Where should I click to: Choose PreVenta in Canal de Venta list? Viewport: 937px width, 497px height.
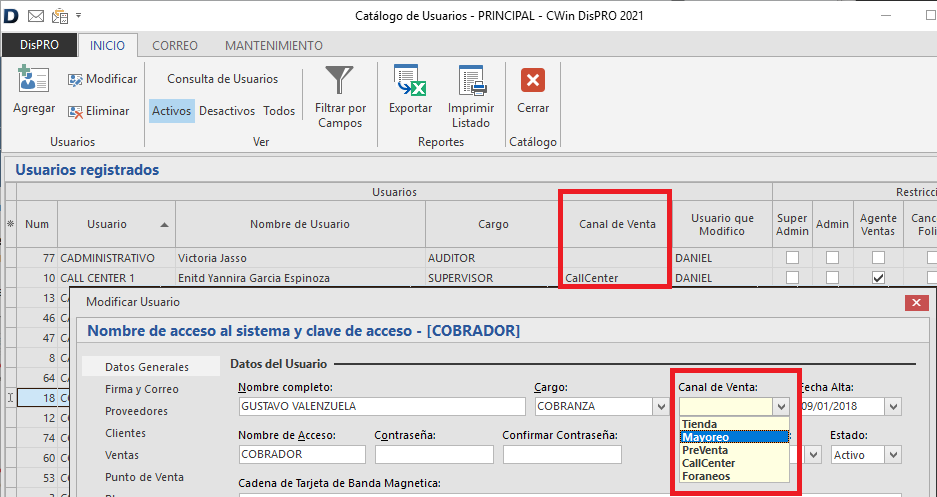pos(735,450)
